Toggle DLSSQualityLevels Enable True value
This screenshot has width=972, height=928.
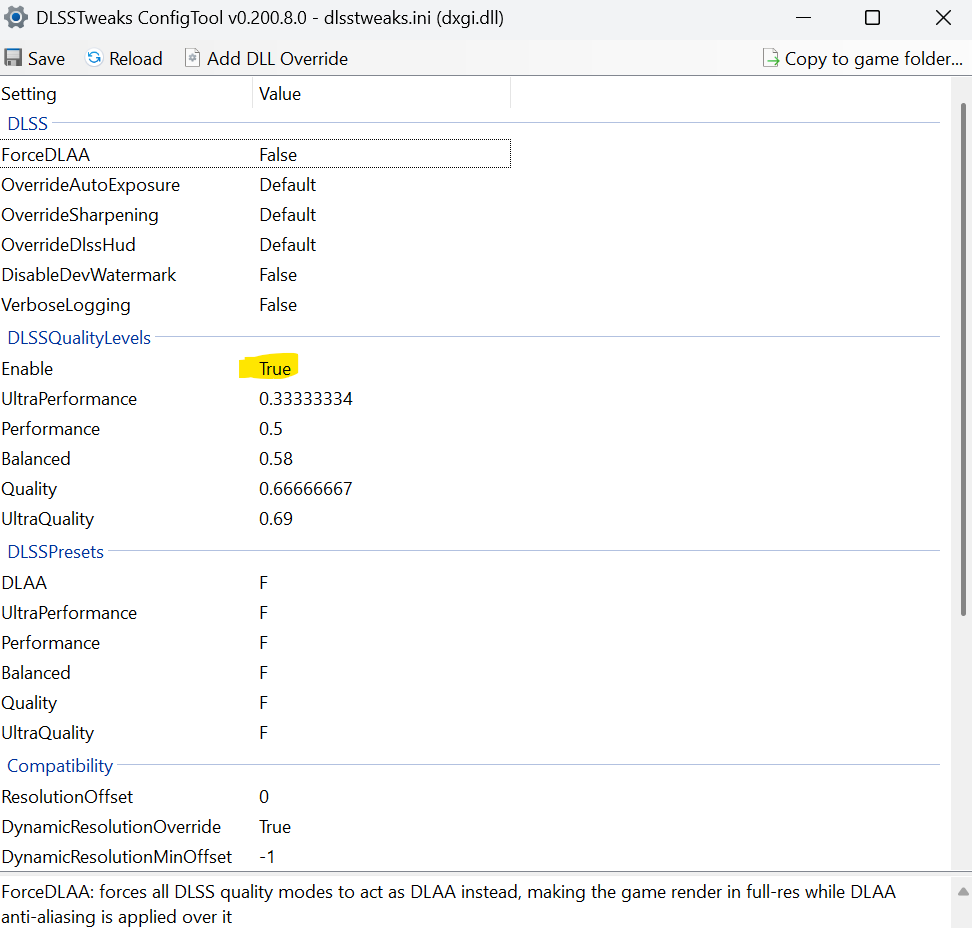pos(275,369)
